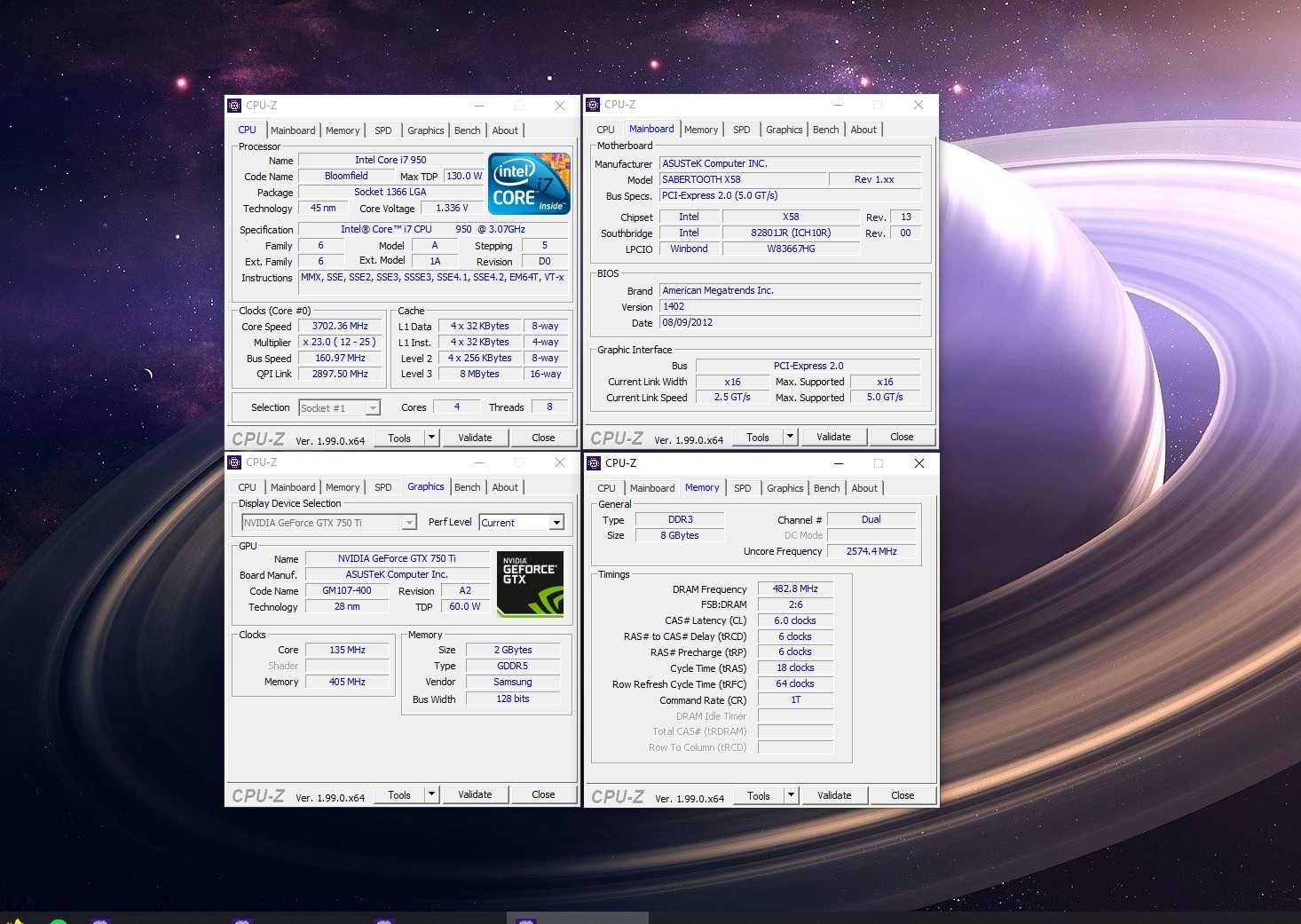
Task: Click Tools button in the CPU-tab window
Action: click(x=399, y=438)
